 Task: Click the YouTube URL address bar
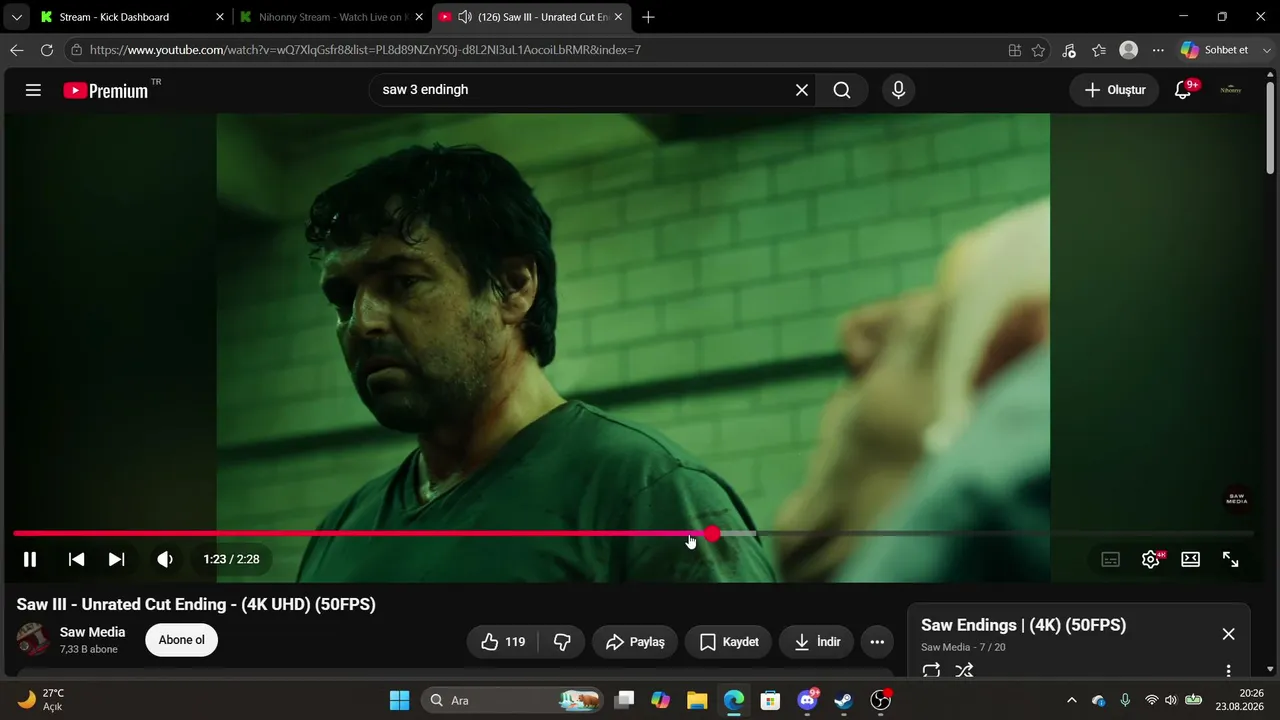coord(540,50)
